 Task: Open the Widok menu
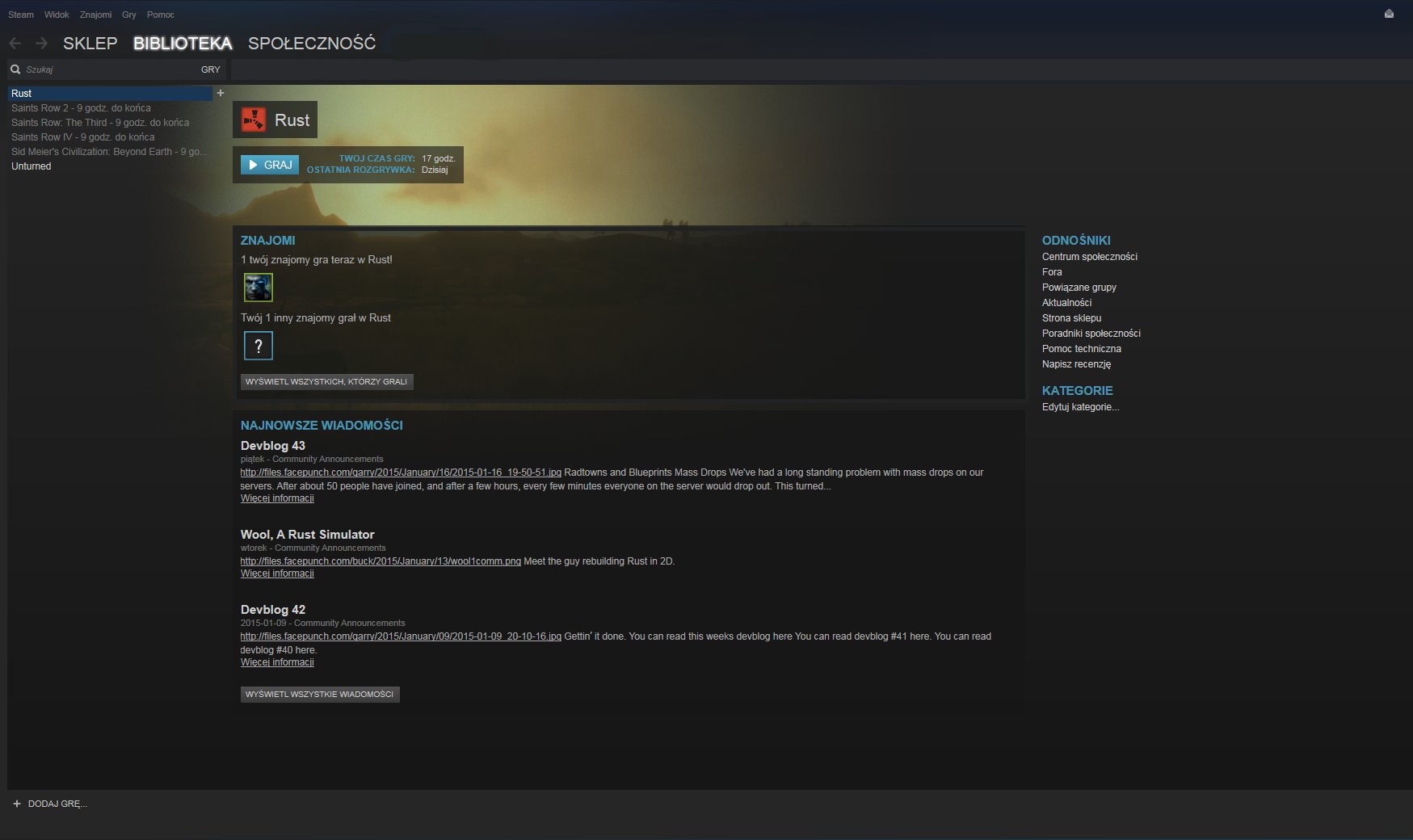coord(57,15)
